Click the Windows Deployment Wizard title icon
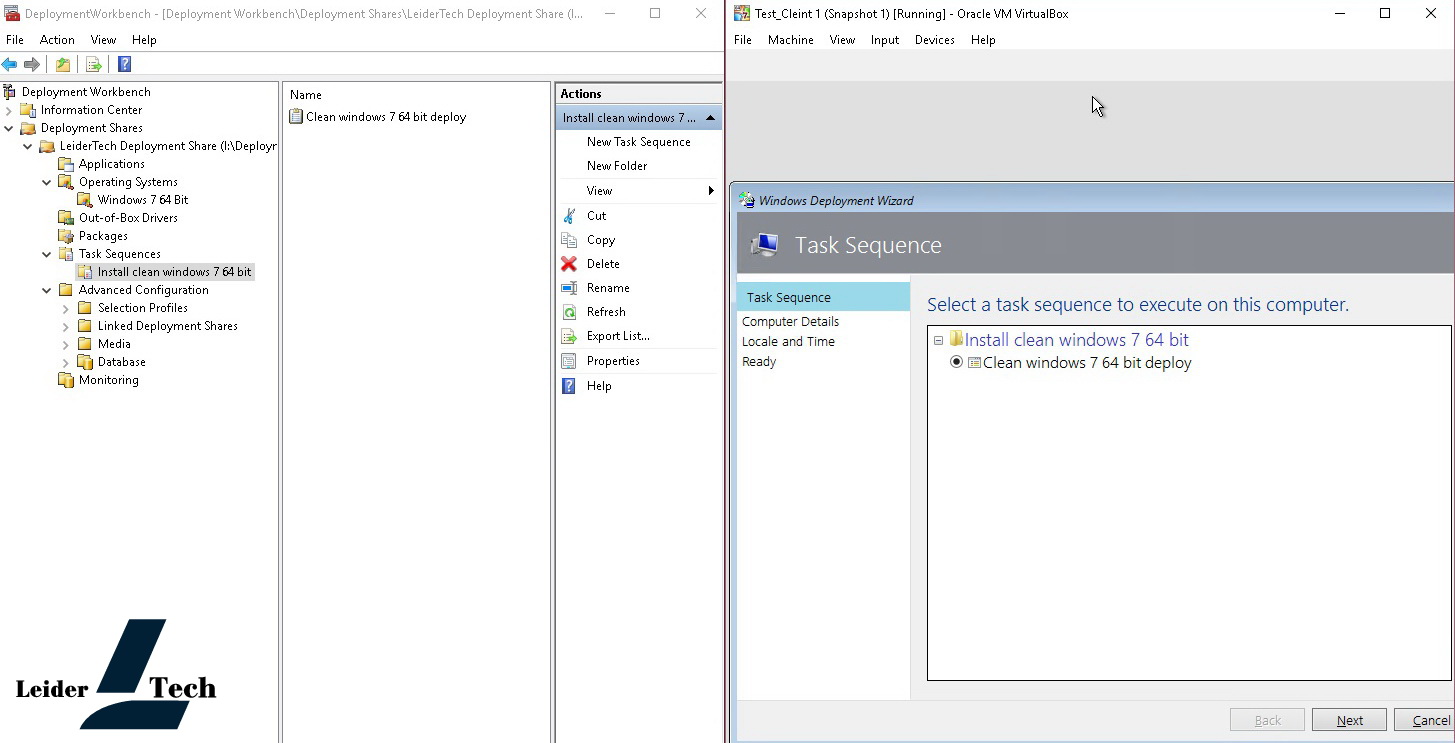The width and height of the screenshot is (1455, 743). click(x=747, y=200)
